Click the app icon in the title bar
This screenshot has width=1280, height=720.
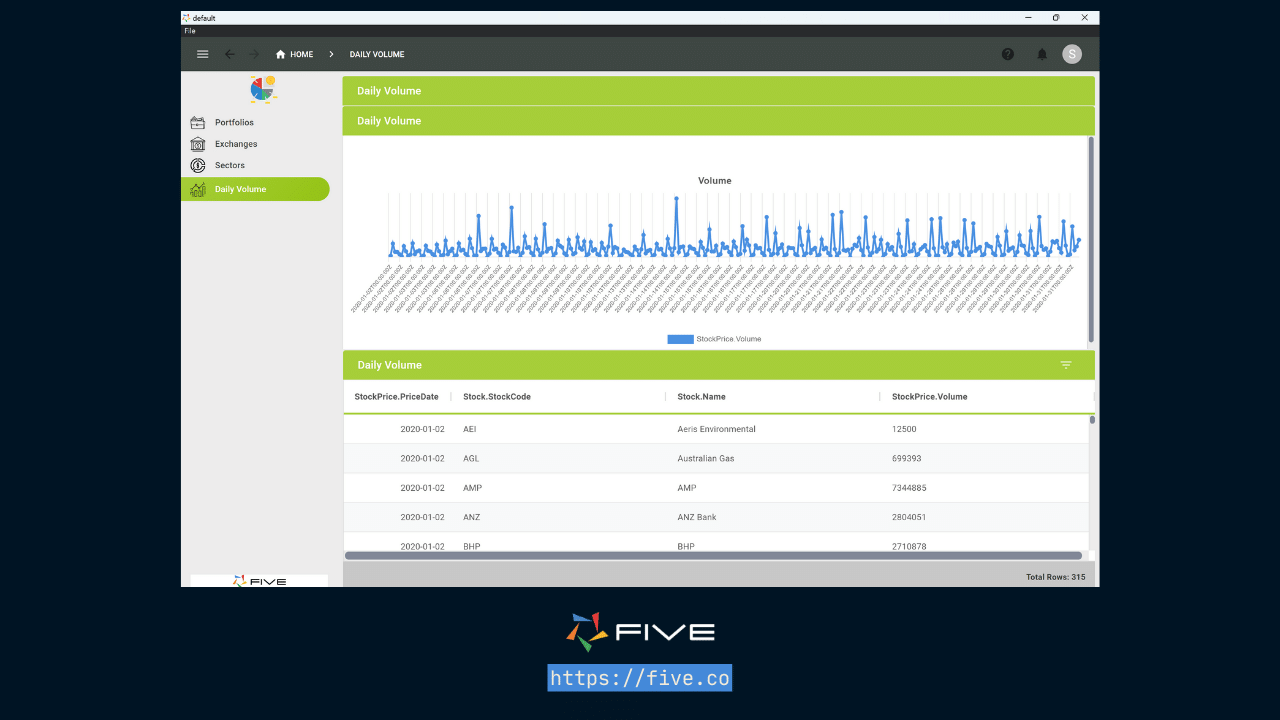(x=186, y=17)
